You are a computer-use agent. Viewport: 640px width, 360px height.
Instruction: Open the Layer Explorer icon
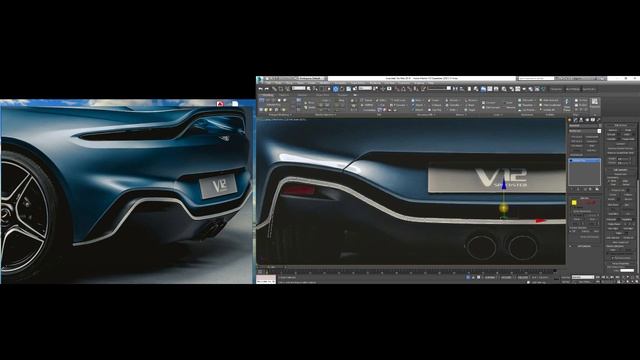[476, 89]
